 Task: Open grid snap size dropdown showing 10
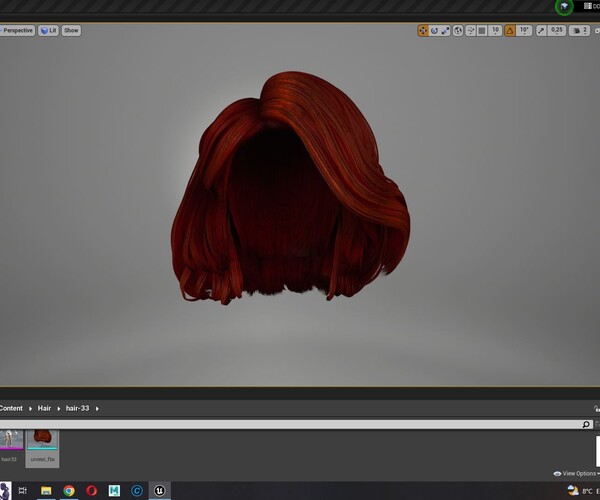click(x=495, y=31)
